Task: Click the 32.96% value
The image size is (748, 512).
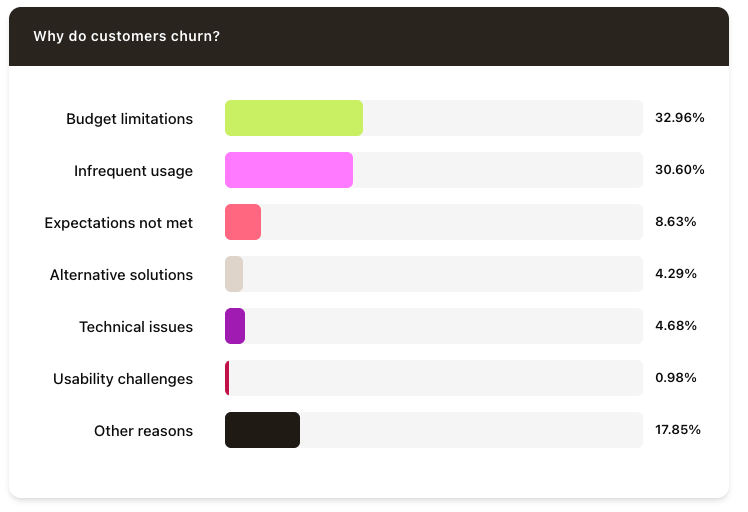Action: 680,118
